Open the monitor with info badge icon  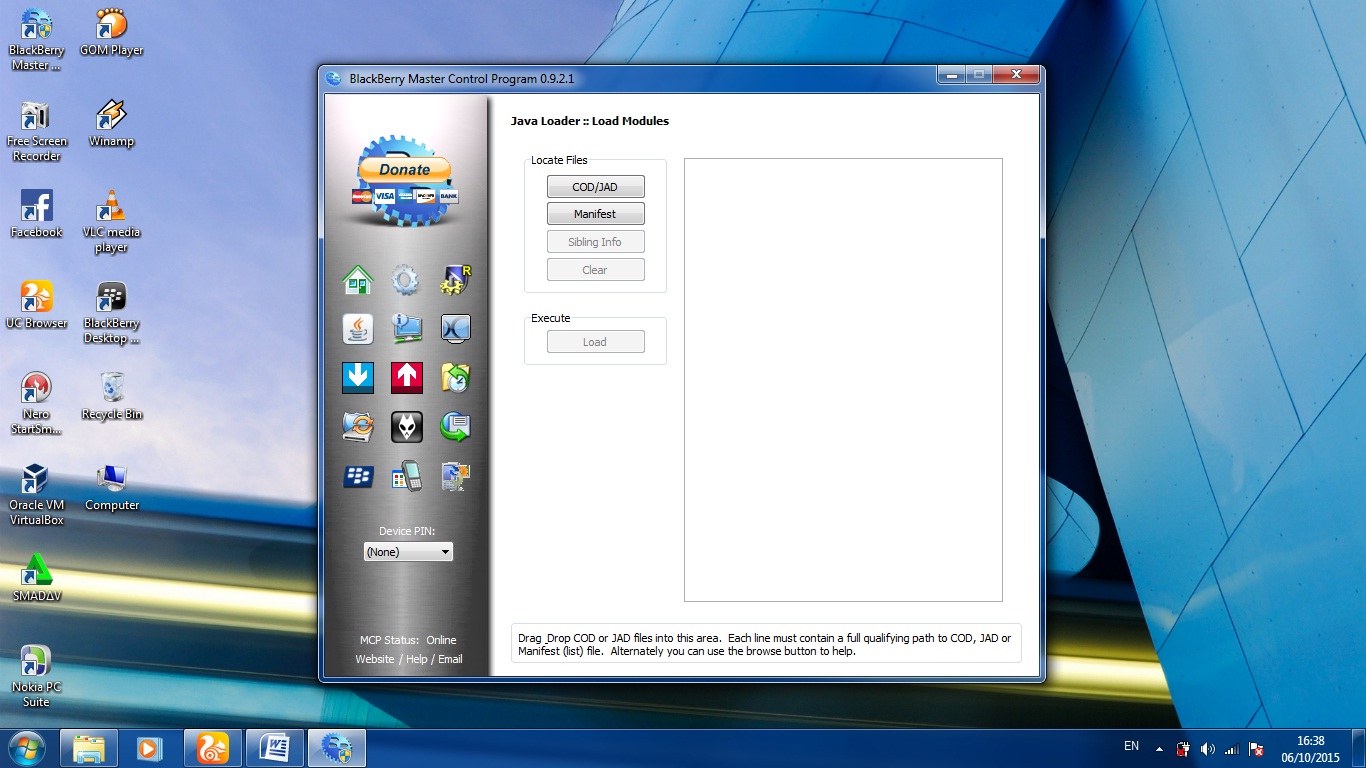[406, 329]
